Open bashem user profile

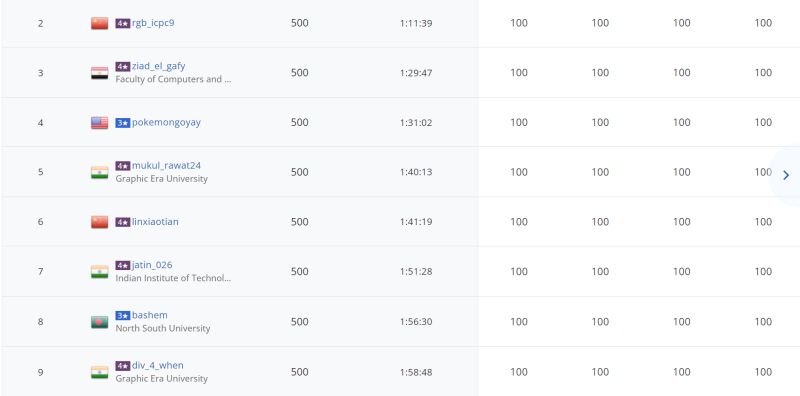[x=149, y=315]
